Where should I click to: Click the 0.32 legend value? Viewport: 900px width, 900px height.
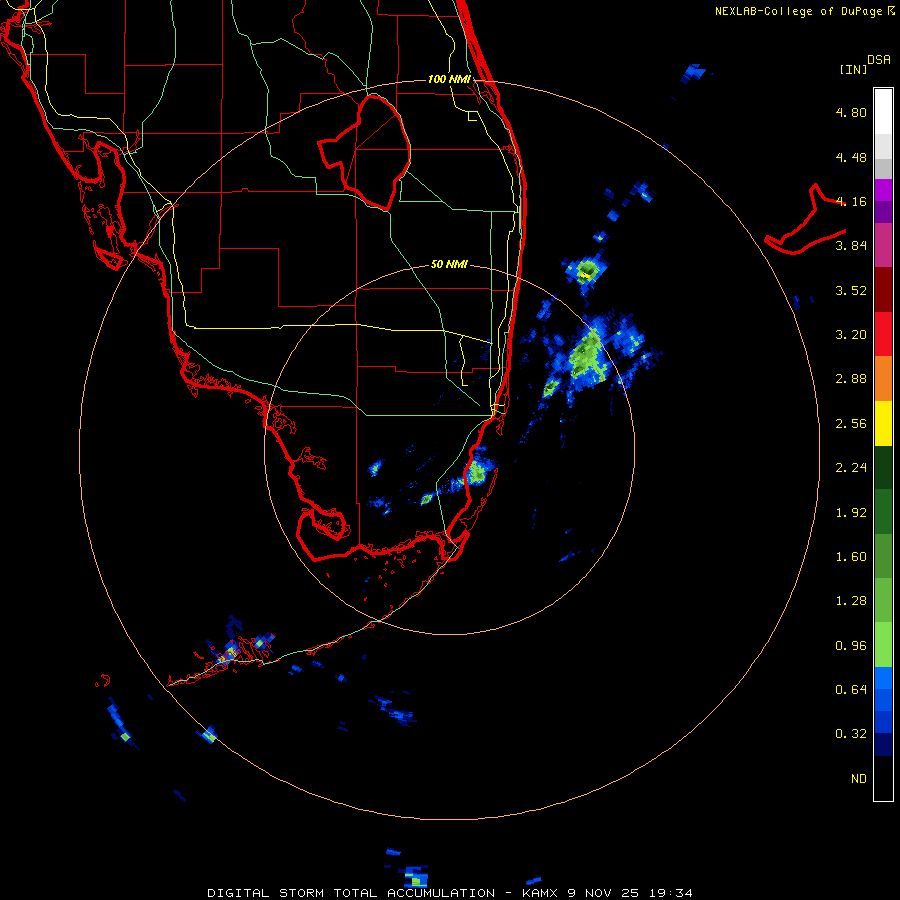coord(851,734)
